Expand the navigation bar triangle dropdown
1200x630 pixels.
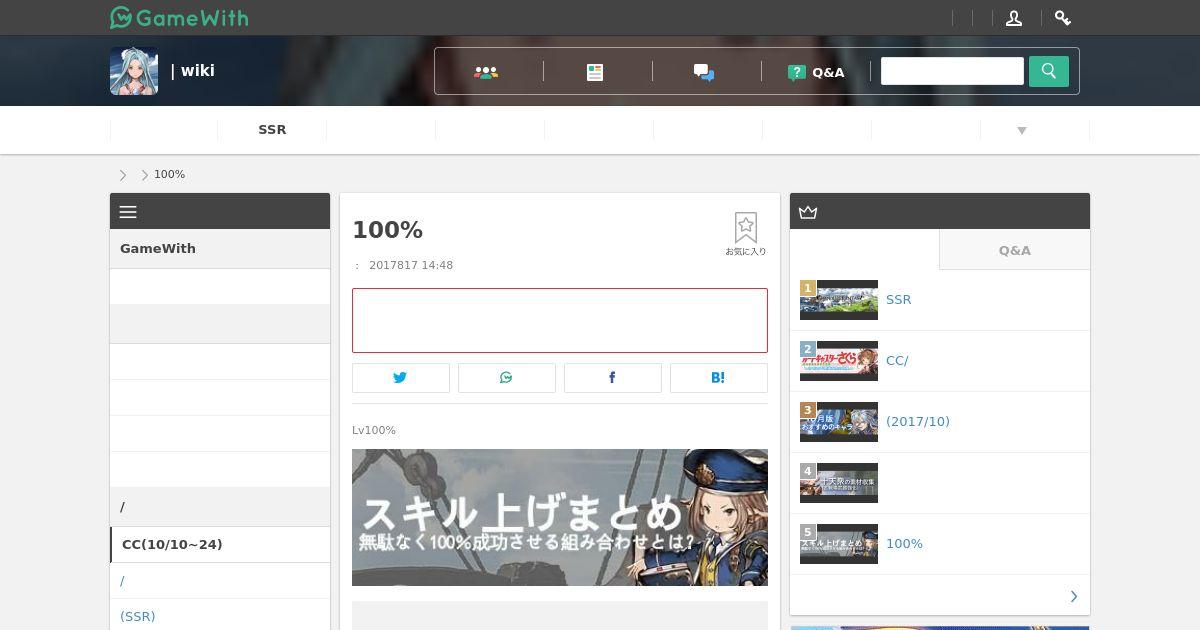click(x=1022, y=131)
